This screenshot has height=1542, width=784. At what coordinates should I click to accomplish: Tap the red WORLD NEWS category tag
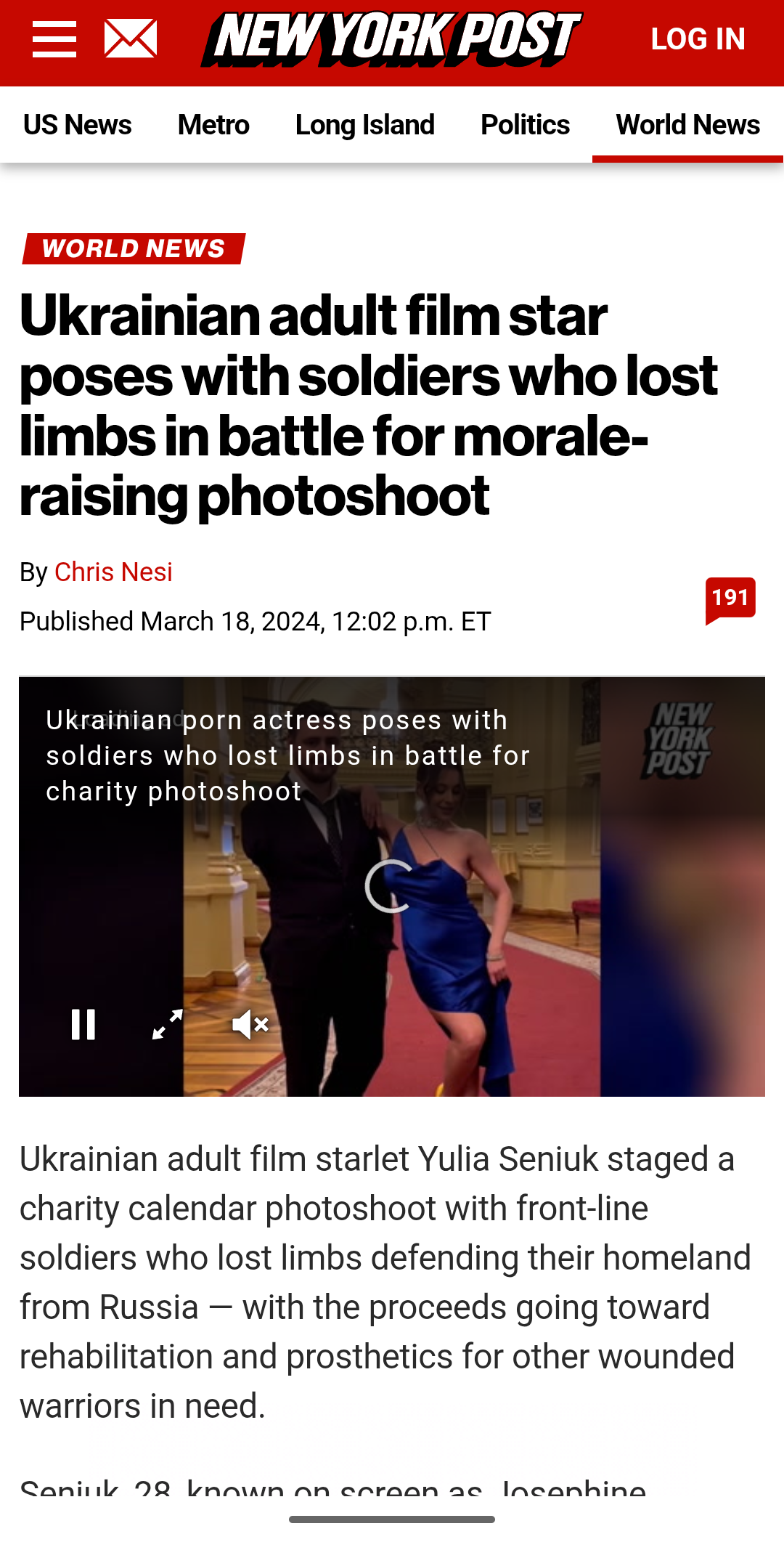[x=134, y=248]
